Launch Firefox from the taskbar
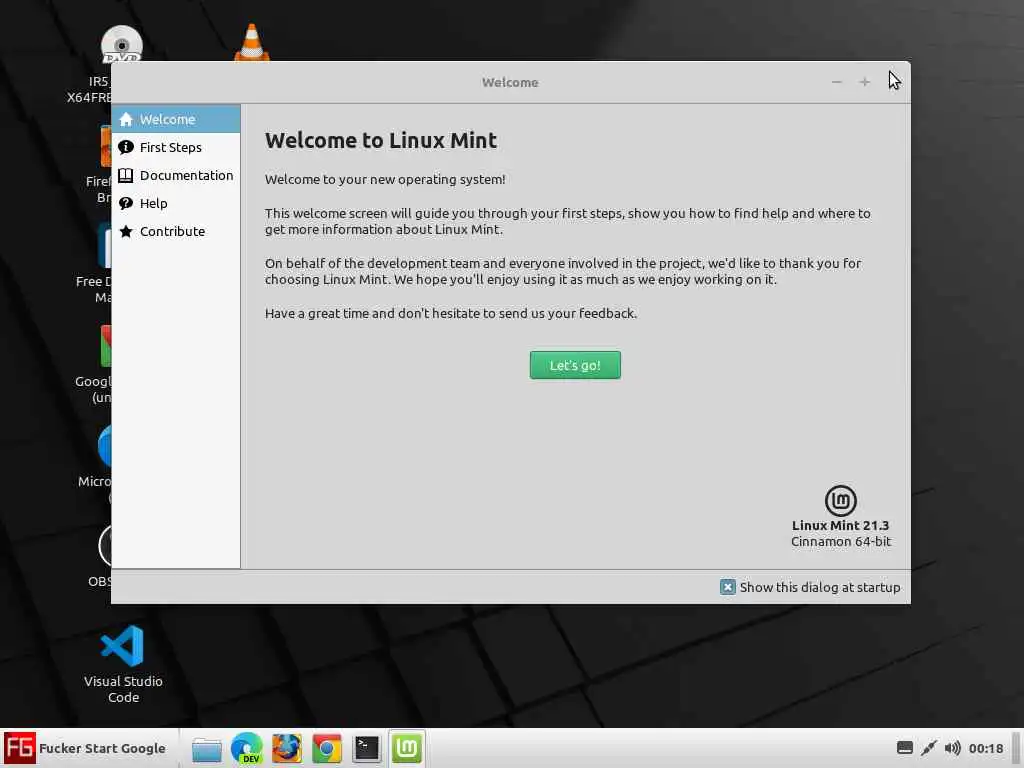 point(287,748)
